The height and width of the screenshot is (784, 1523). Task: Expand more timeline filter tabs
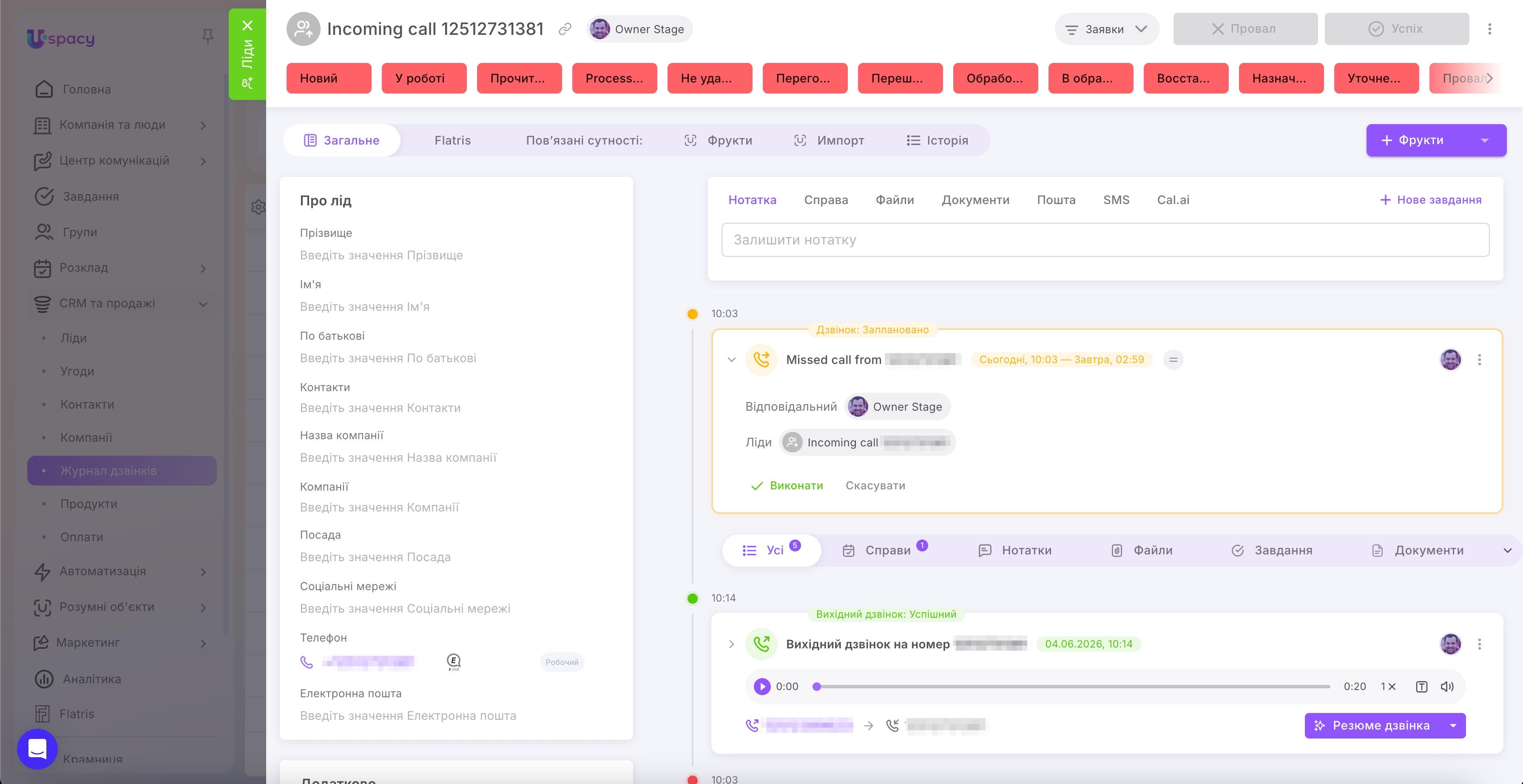(1507, 551)
